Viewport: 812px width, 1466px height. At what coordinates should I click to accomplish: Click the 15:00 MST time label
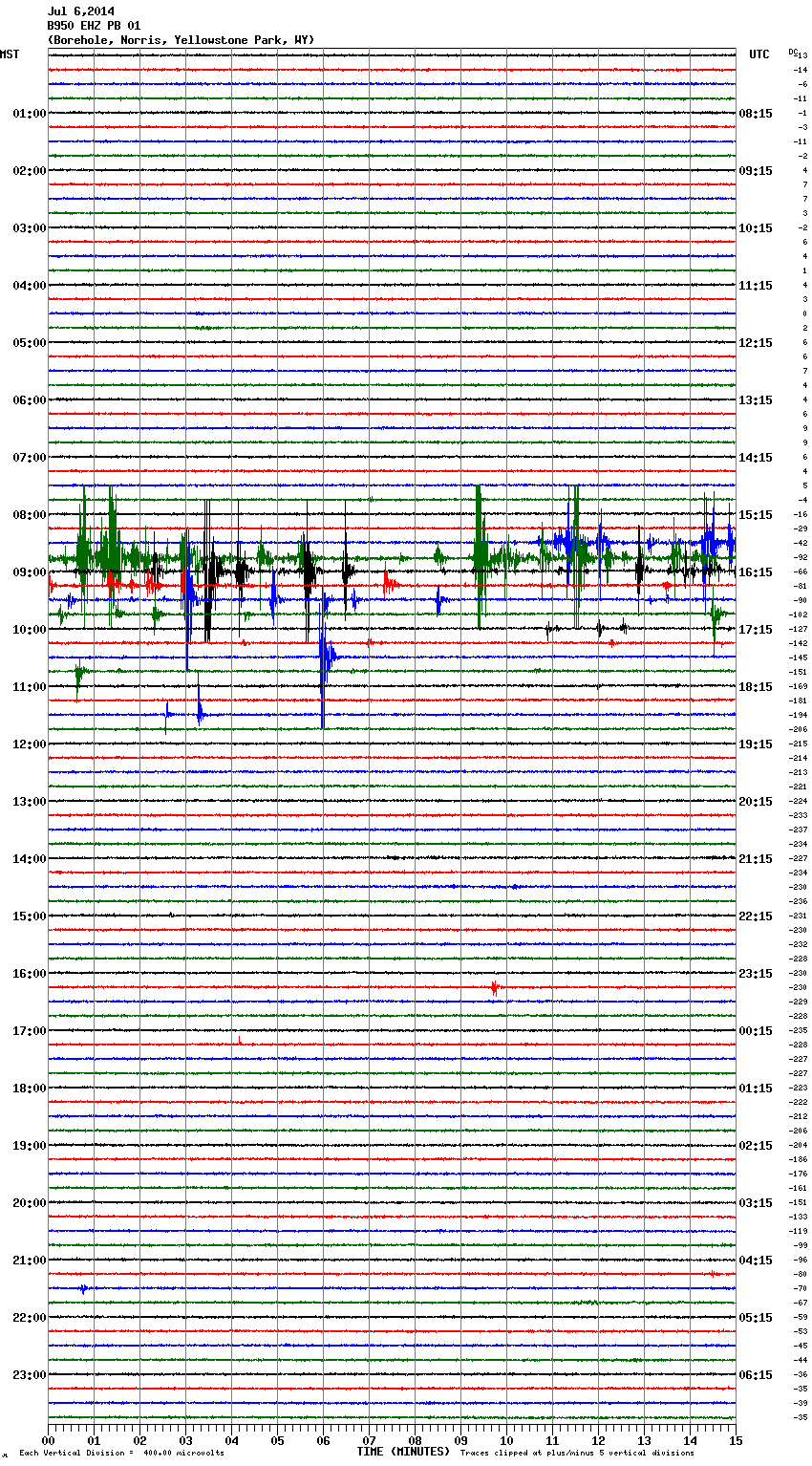29,916
